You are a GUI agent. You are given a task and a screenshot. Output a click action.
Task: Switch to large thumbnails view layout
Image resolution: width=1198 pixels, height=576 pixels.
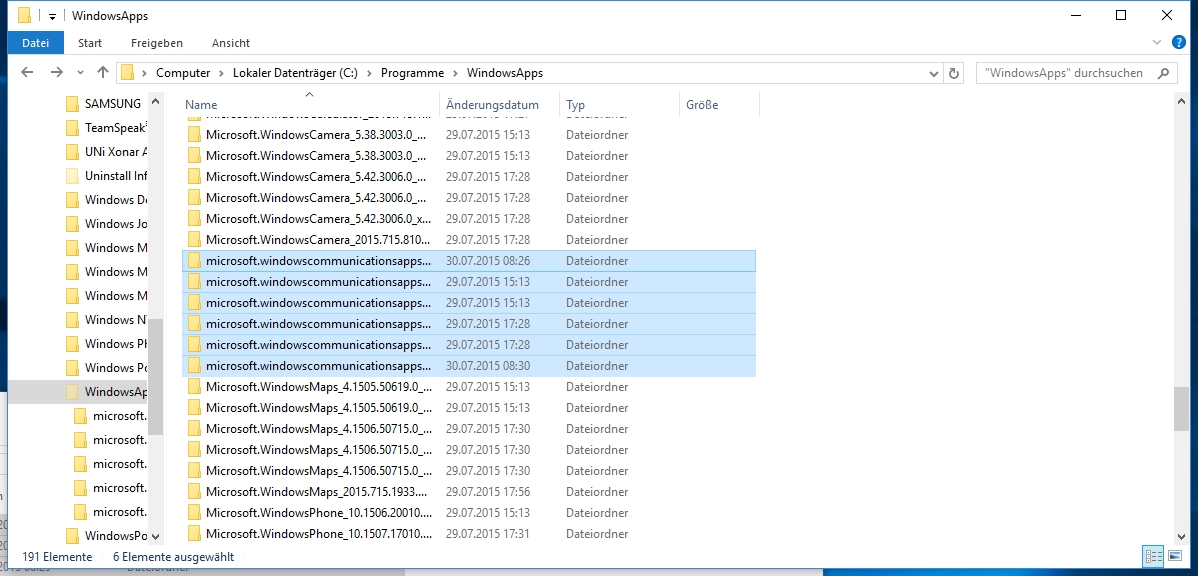(x=1175, y=556)
